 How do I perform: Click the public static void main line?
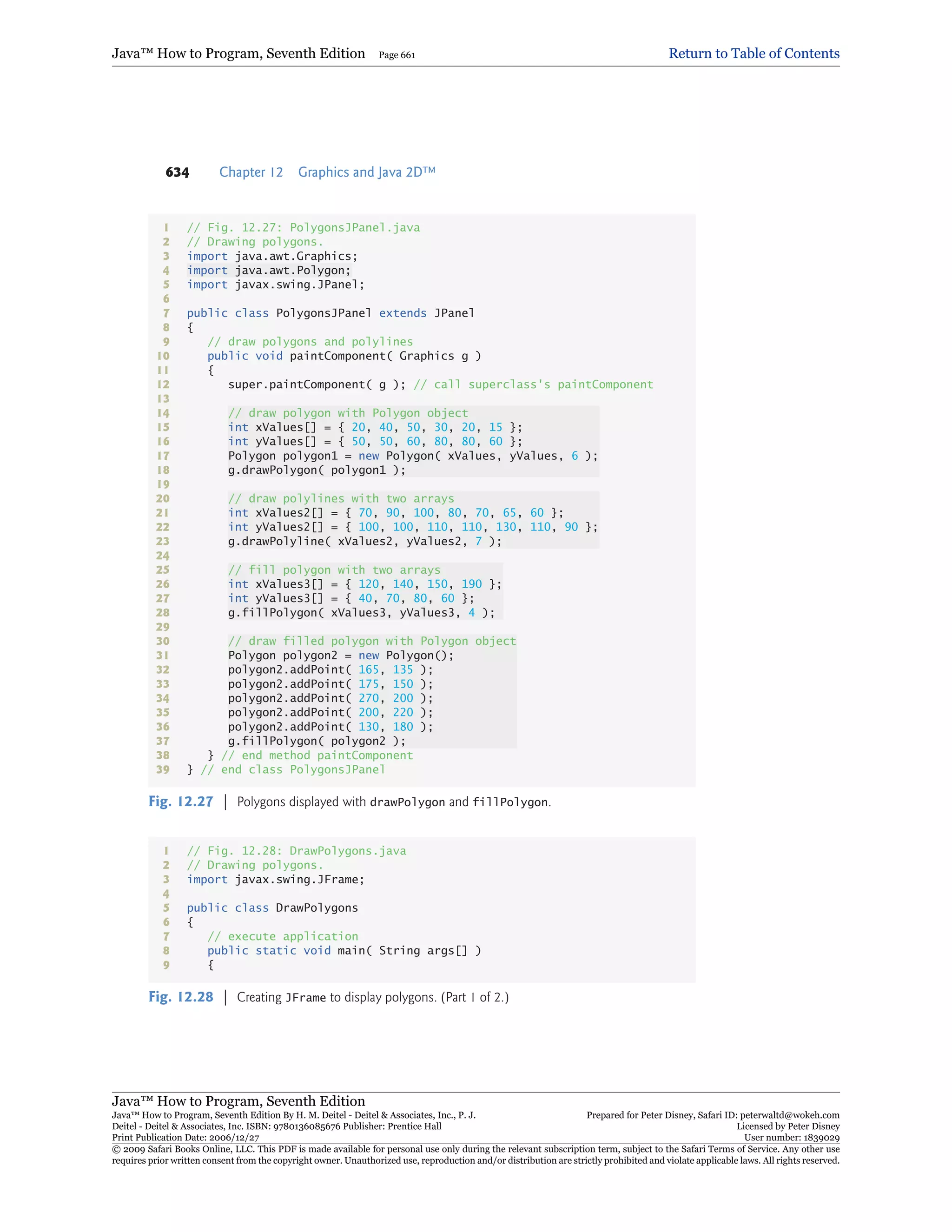point(344,951)
